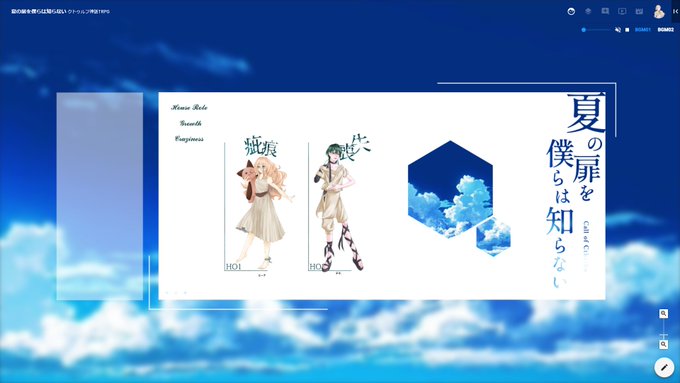The height and width of the screenshot is (383, 680).
Task: Open the House Rule link
Action: click(x=189, y=108)
